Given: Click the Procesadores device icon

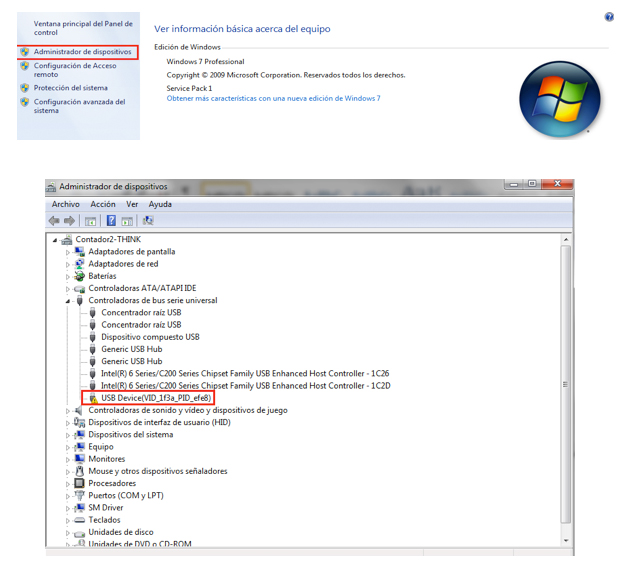Looking at the screenshot, I should 79,483.
